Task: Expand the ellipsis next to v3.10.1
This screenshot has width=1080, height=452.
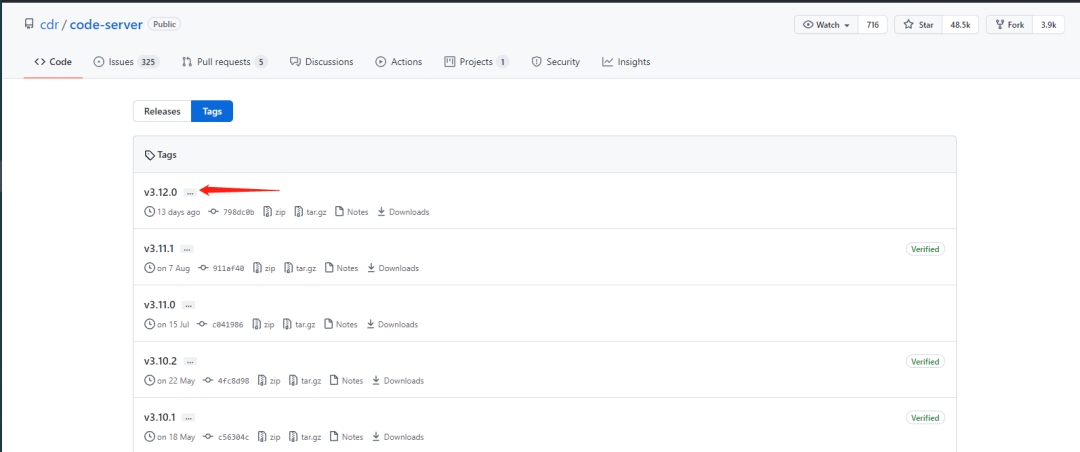Action: point(189,418)
